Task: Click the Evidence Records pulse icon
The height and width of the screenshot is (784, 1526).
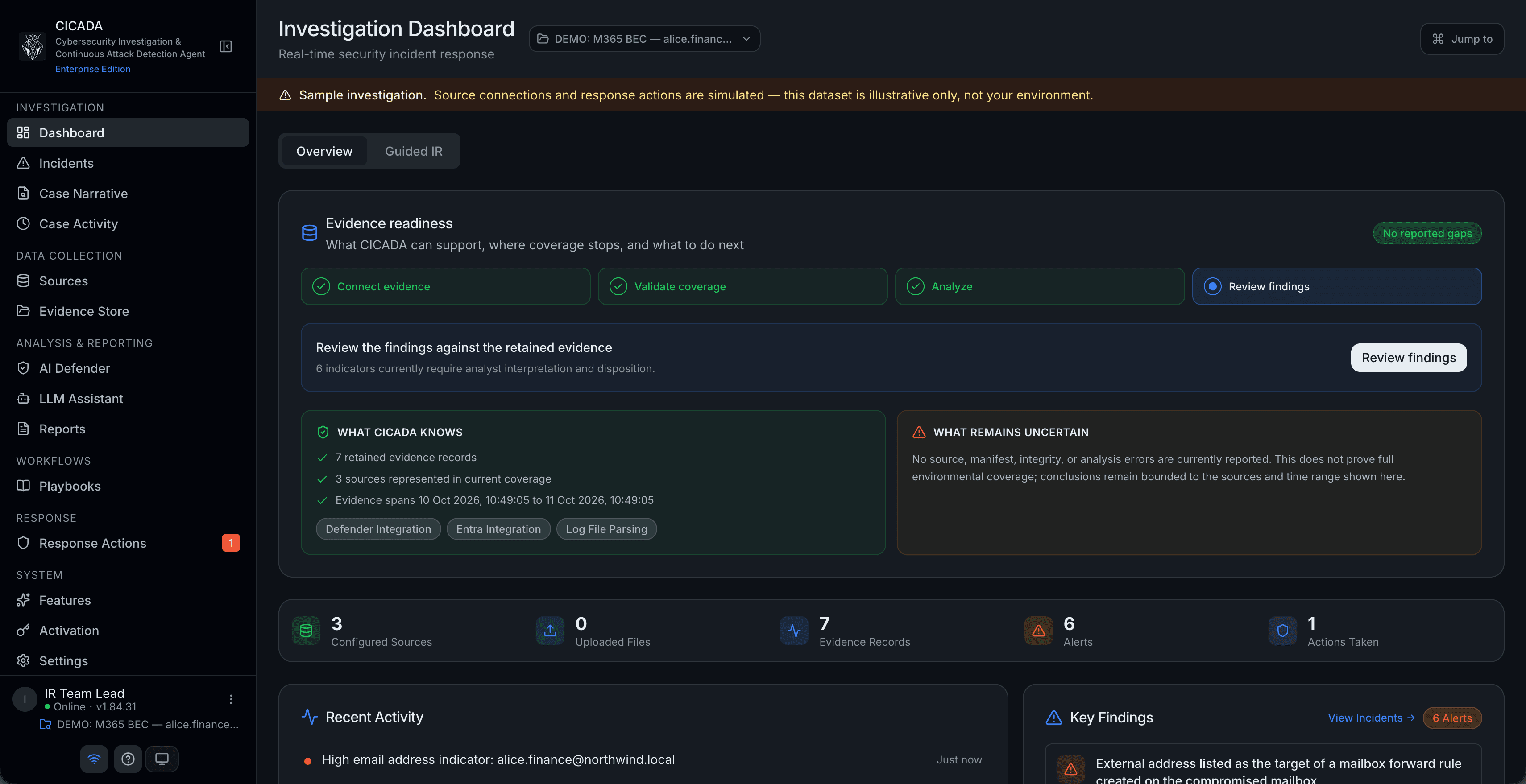Action: pyautogui.click(x=794, y=631)
